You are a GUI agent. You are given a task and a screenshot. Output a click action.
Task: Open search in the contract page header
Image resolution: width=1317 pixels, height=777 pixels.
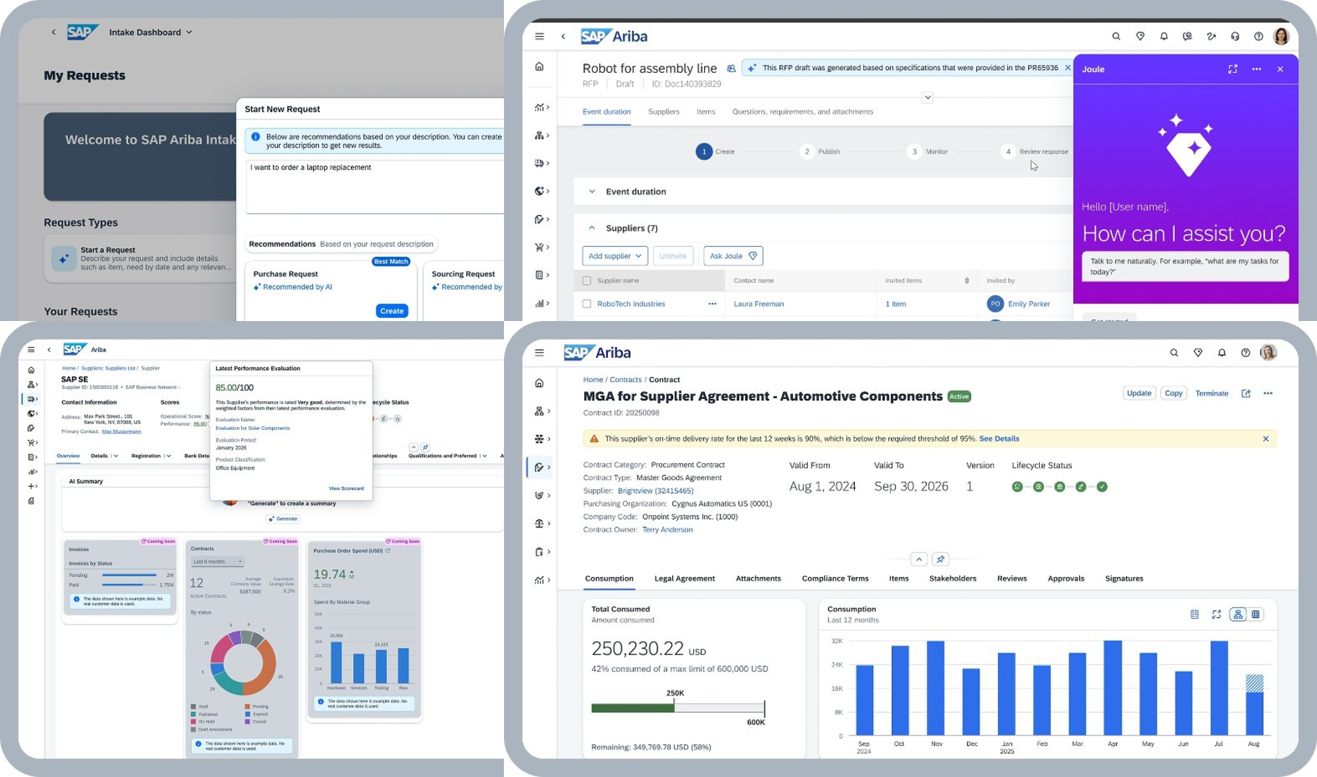pos(1174,353)
